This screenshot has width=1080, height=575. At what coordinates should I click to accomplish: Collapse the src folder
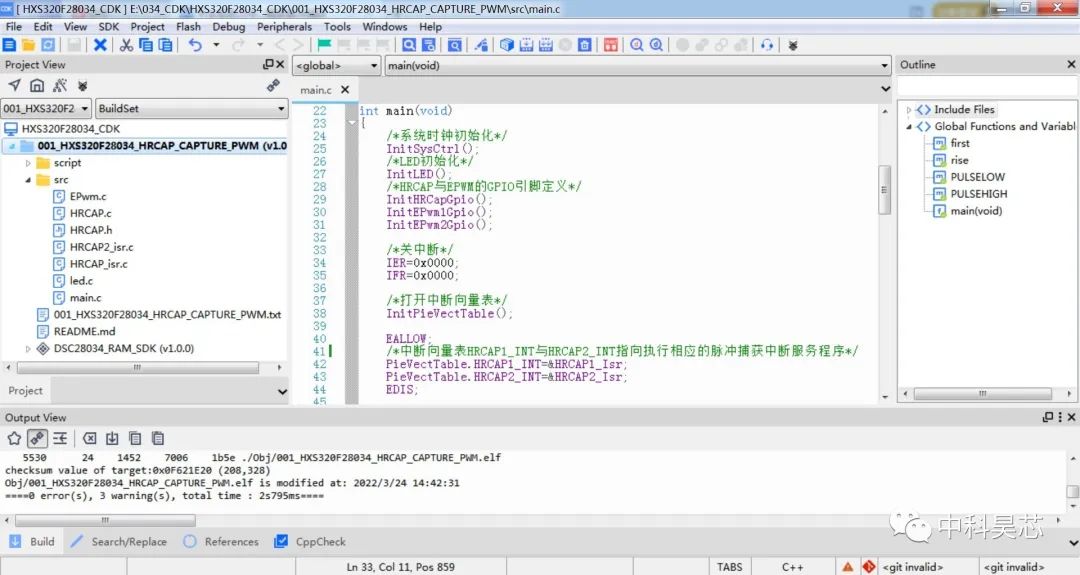tap(28, 180)
